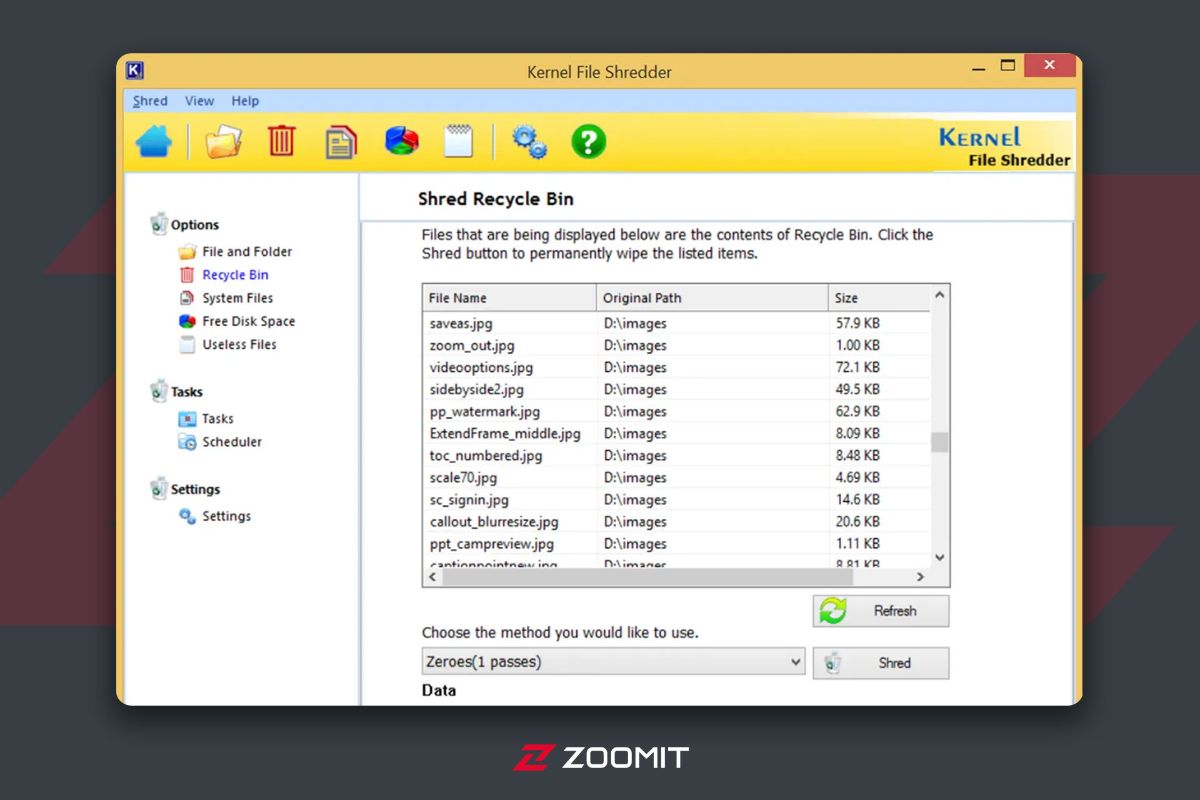Open the Help menu
Screen dimensions: 1200x800
[x=245, y=101]
